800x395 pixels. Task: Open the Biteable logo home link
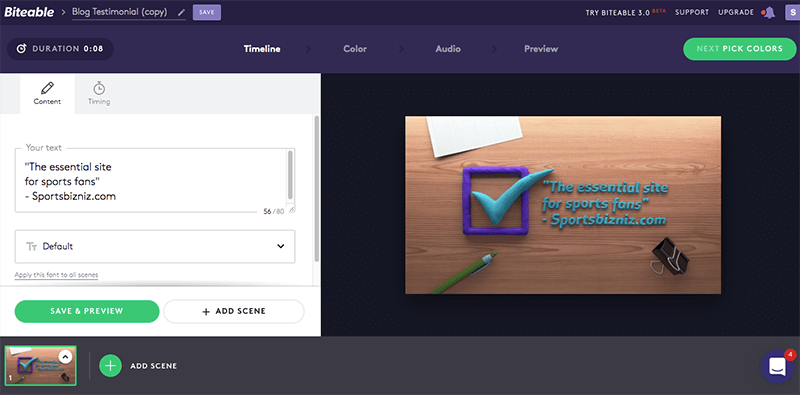[29, 12]
